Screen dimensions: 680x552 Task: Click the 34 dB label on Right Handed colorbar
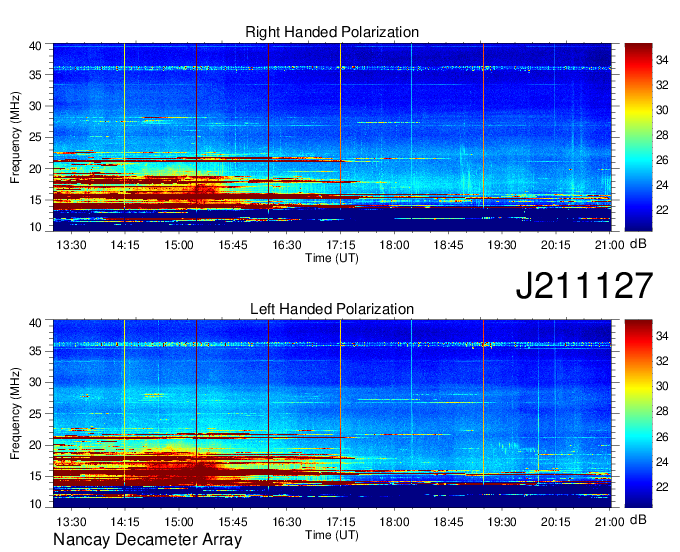[x=662, y=60]
